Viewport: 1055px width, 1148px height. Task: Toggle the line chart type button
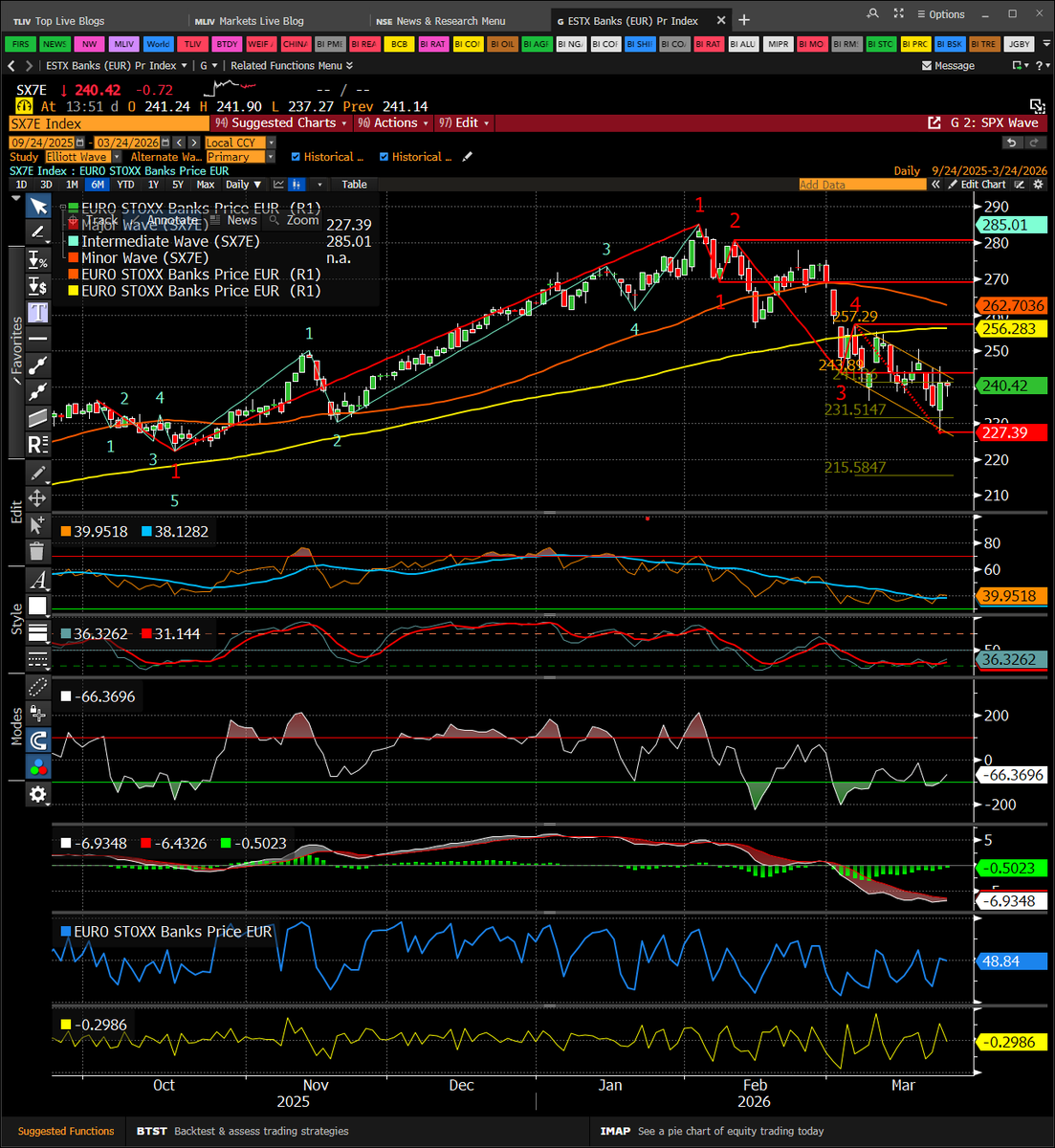278,185
